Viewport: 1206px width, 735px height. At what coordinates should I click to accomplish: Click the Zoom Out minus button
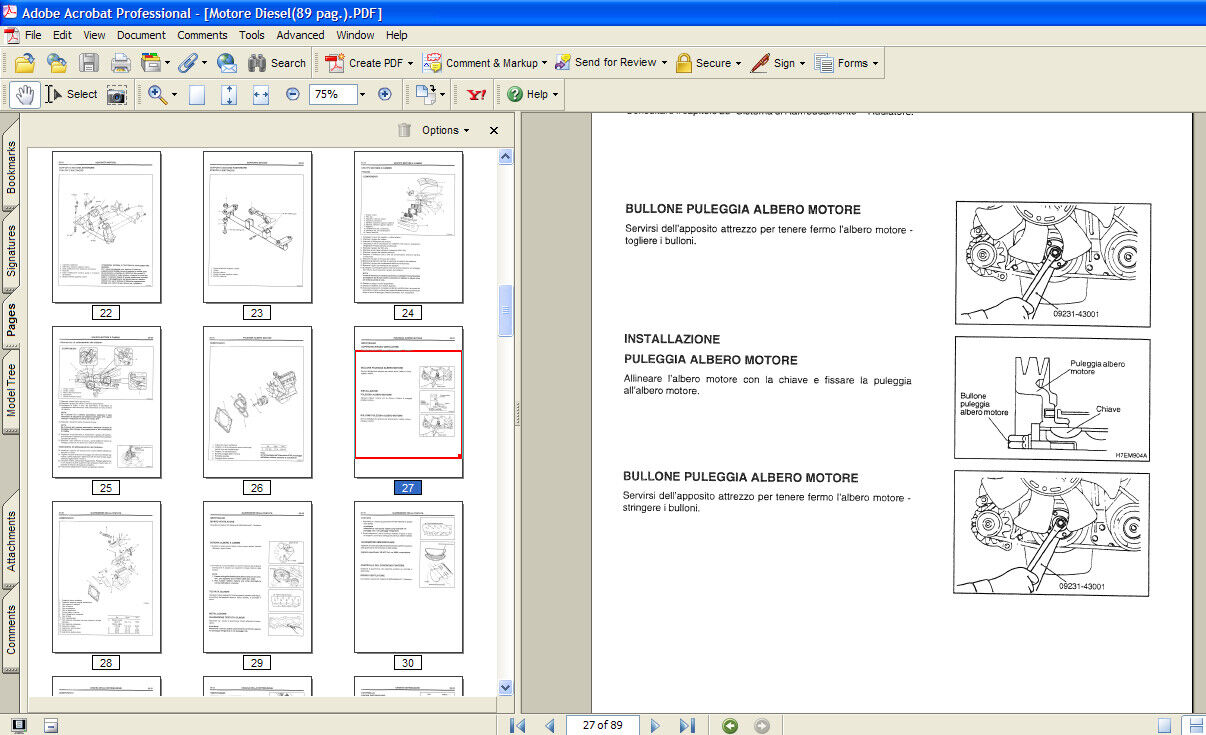pyautogui.click(x=293, y=94)
